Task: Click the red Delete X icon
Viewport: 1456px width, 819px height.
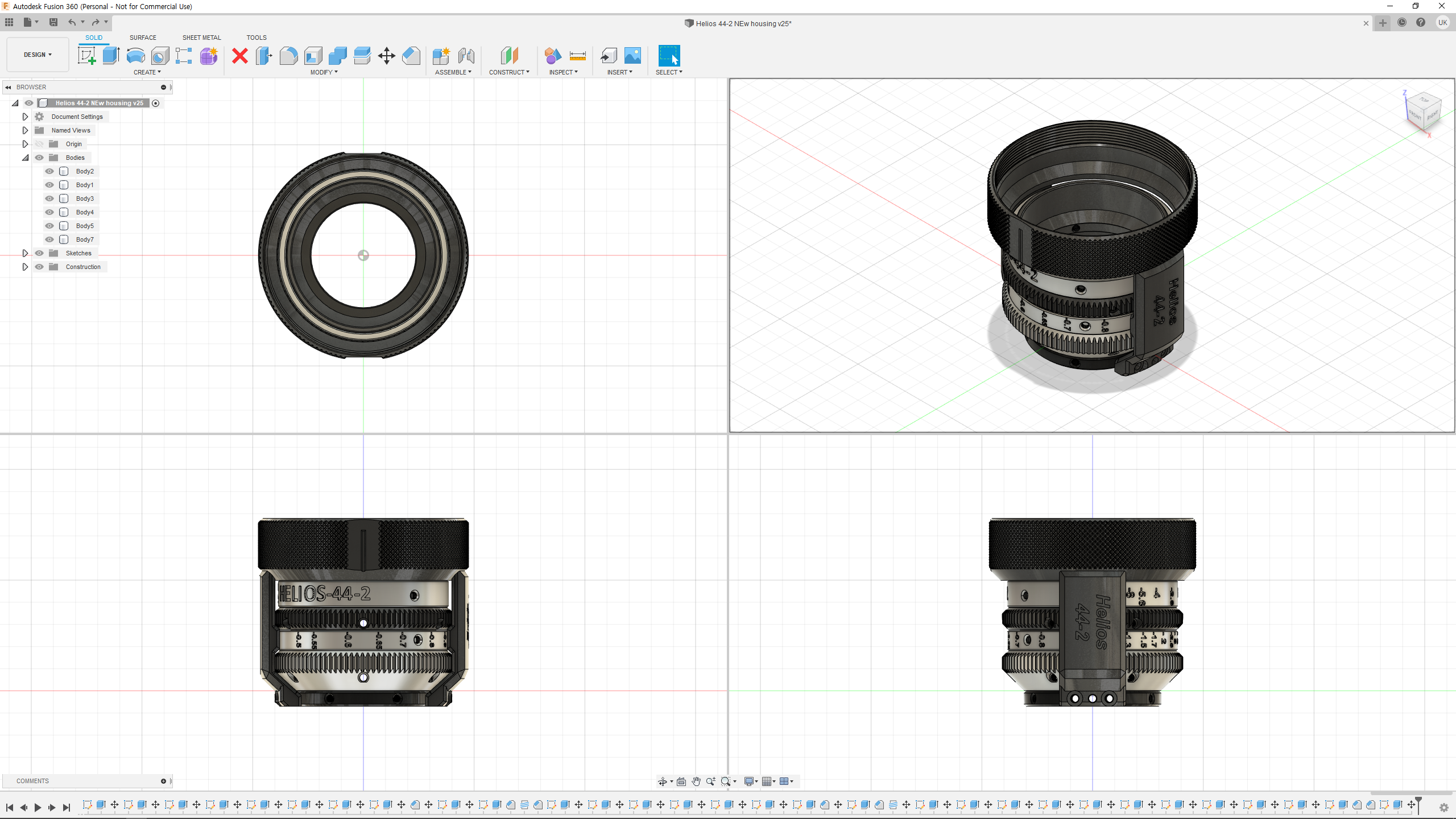Action: pyautogui.click(x=240, y=56)
